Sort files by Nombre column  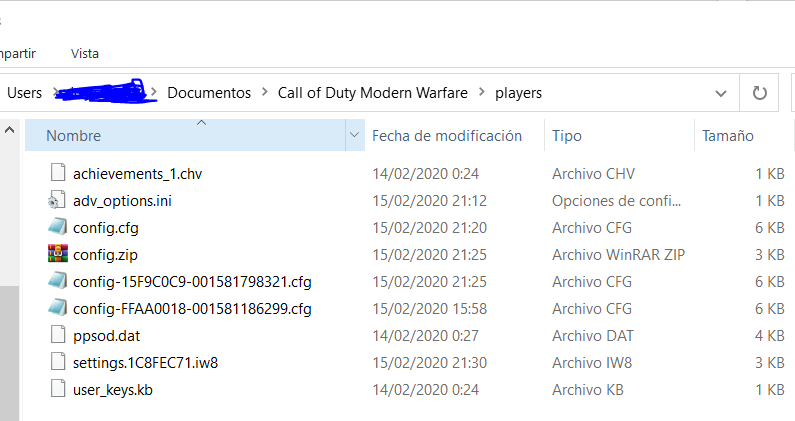[186, 135]
